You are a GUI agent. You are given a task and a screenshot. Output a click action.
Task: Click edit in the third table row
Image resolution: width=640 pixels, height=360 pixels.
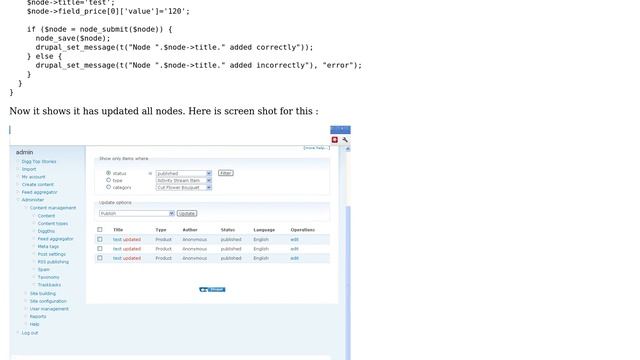coord(294,258)
